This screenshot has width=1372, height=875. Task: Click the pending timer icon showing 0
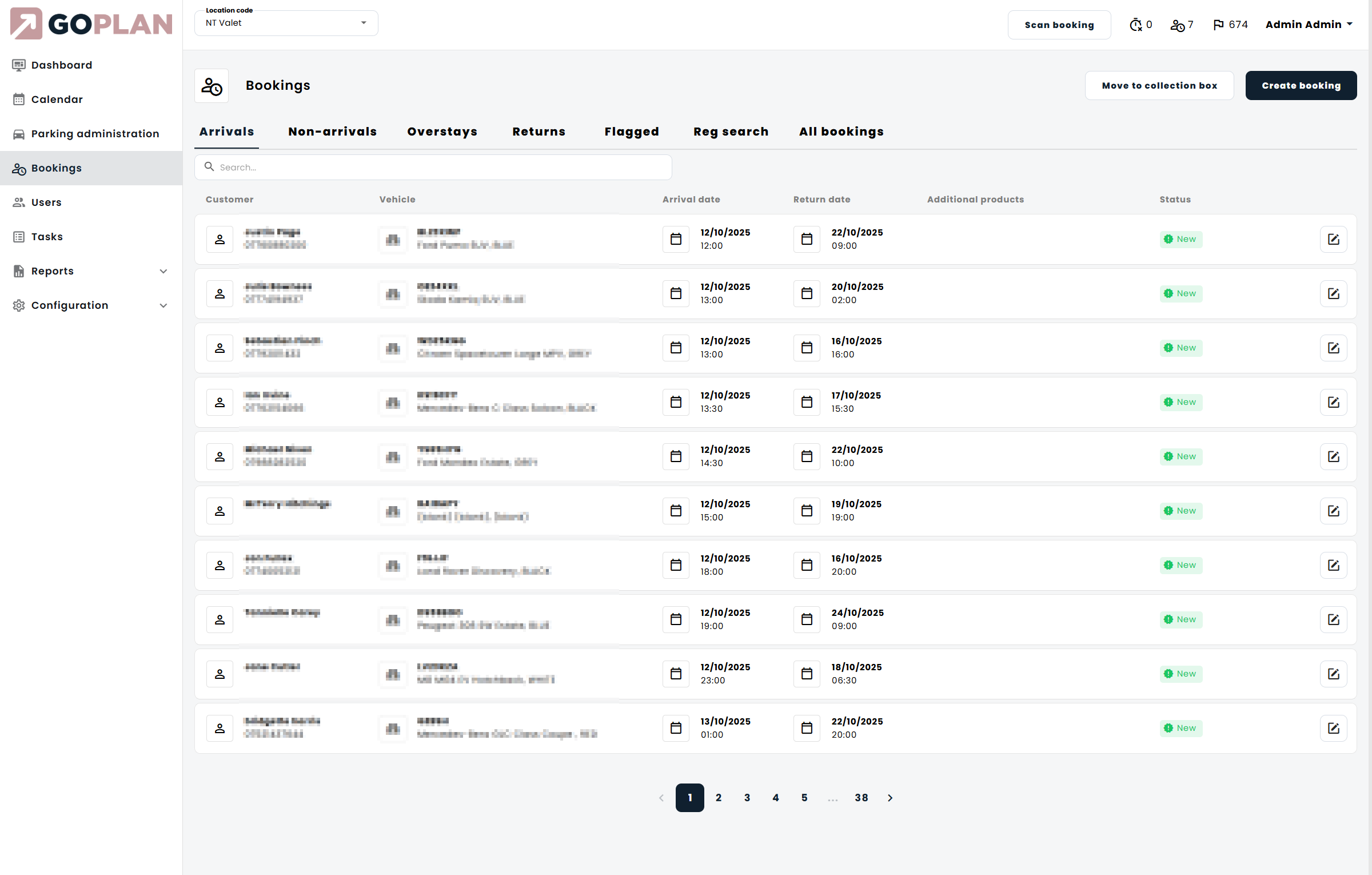(1135, 25)
